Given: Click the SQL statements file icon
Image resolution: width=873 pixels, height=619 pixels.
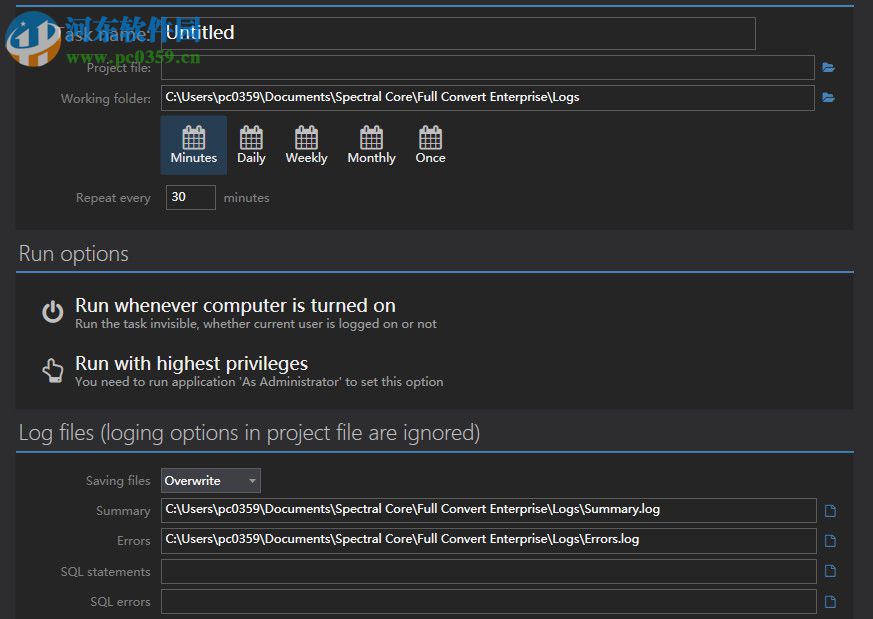Looking at the screenshot, I should tap(830, 570).
